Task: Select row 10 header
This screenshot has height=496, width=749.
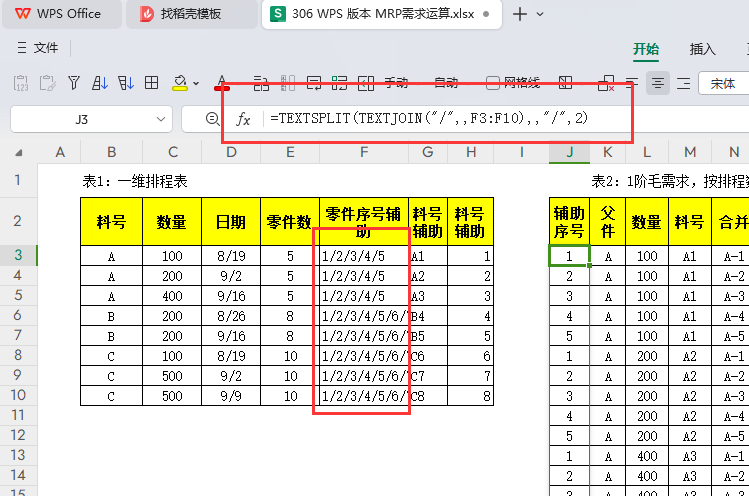Action: (18, 395)
